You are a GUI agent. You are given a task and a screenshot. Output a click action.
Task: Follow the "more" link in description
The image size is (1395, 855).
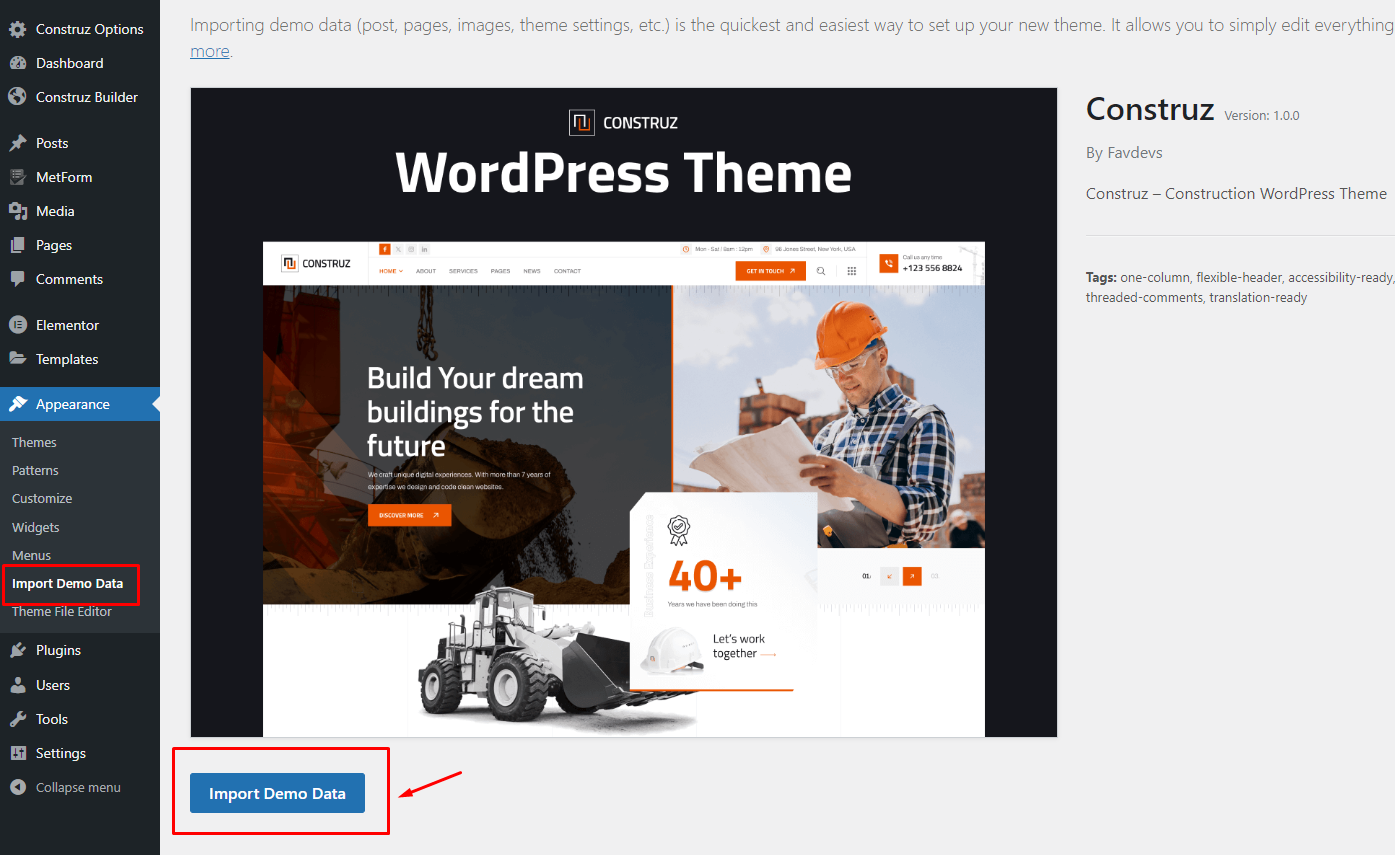pos(210,51)
